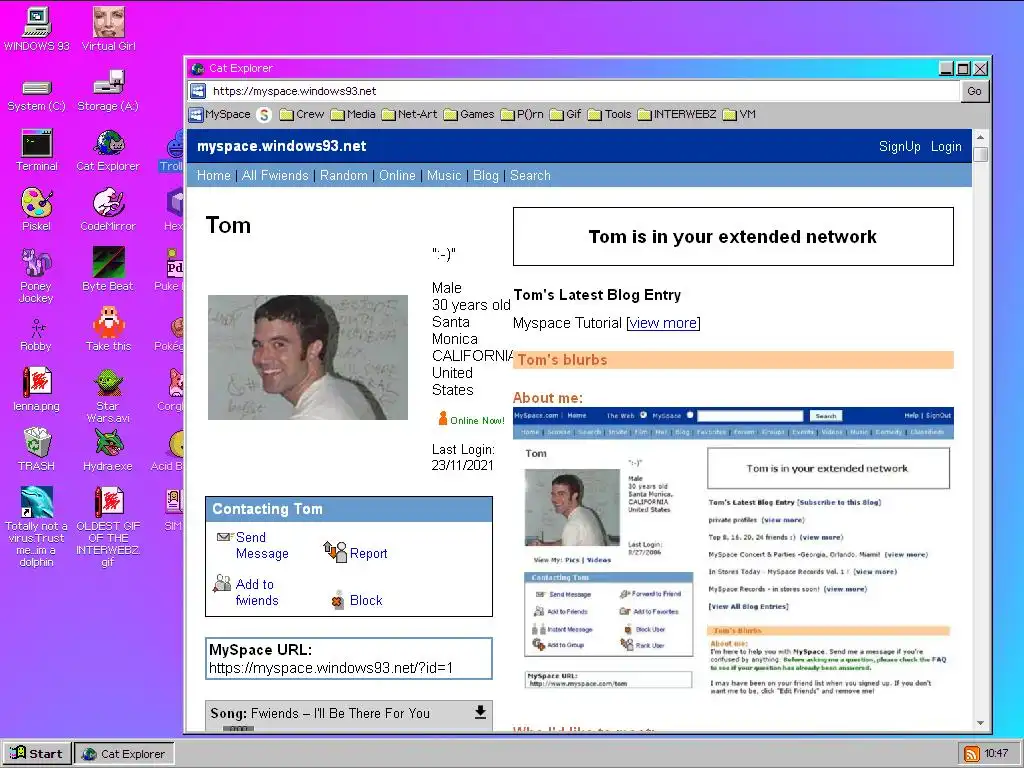Click view more for the blog entry

[663, 323]
